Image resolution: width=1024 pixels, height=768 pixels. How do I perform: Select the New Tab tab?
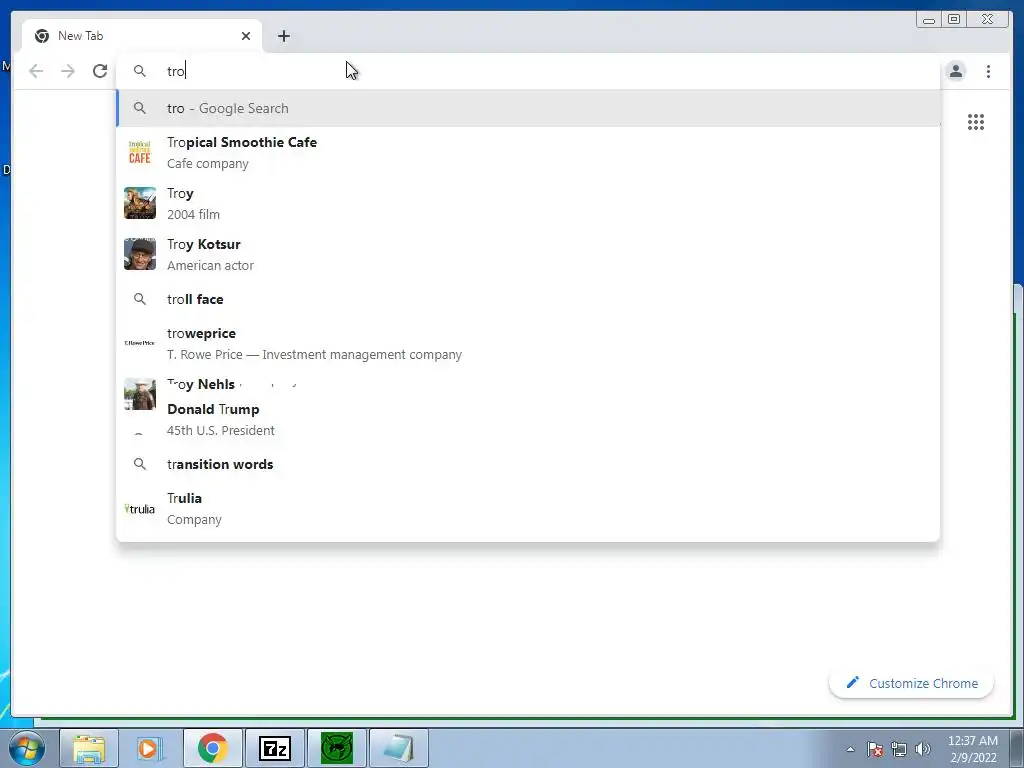(142, 36)
